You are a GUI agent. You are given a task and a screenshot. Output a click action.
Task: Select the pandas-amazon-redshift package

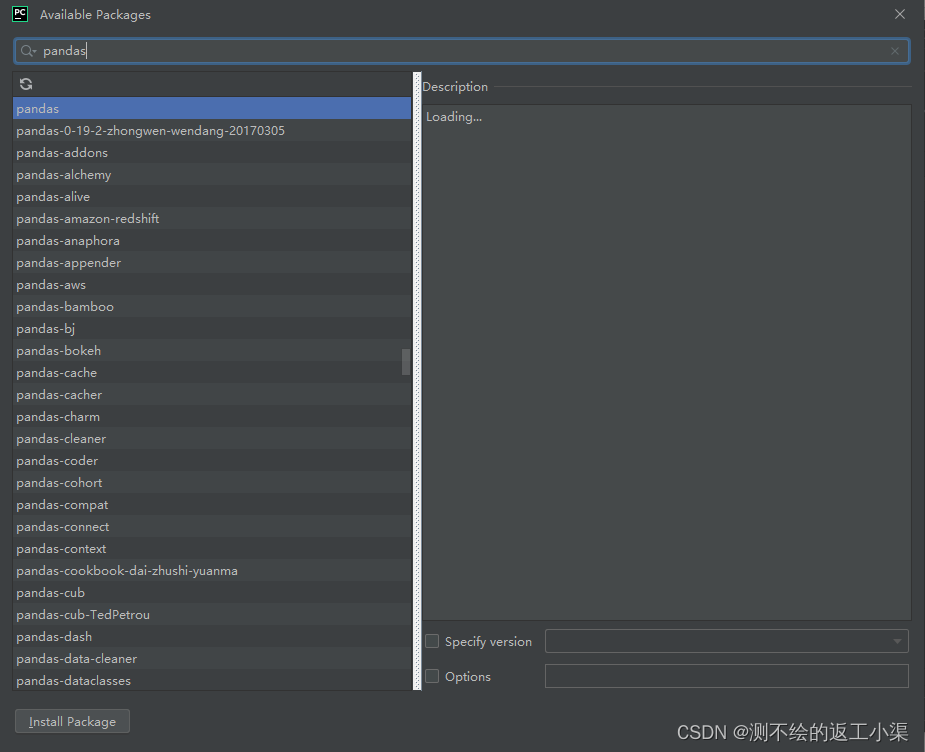coord(212,219)
